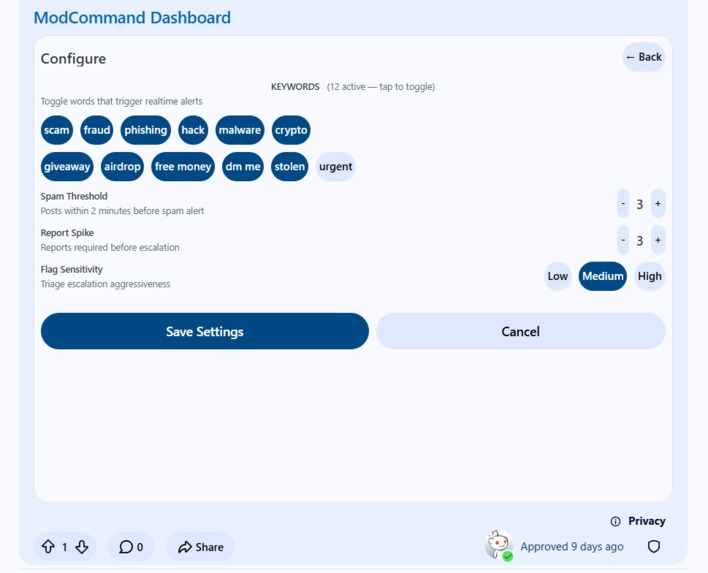Open the moderator shield icon
The width and height of the screenshot is (708, 573).
tap(654, 547)
